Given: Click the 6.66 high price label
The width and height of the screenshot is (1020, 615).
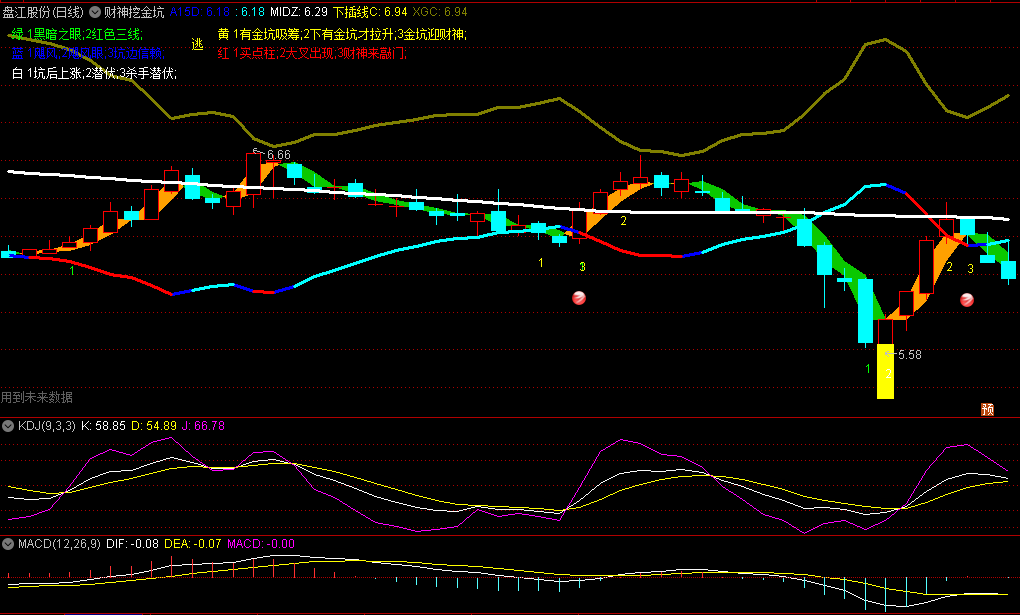Looking at the screenshot, I should tap(278, 155).
